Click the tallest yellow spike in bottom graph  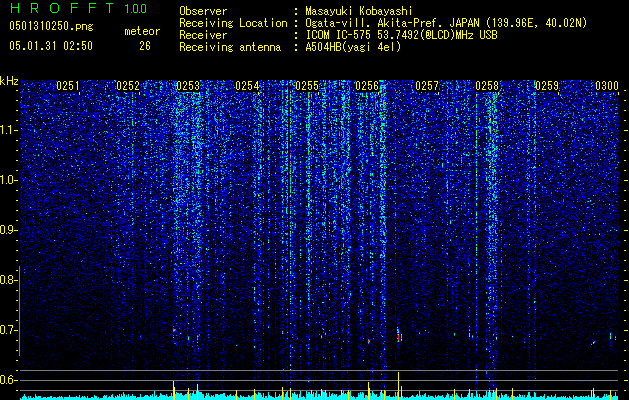tap(398, 386)
